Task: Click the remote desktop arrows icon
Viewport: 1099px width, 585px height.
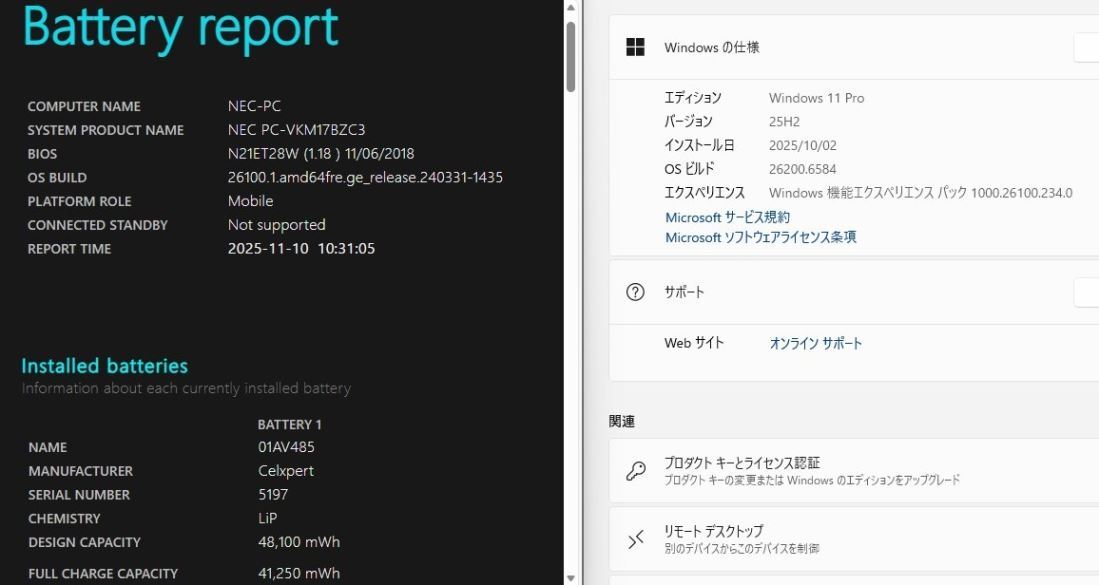Action: [636, 538]
